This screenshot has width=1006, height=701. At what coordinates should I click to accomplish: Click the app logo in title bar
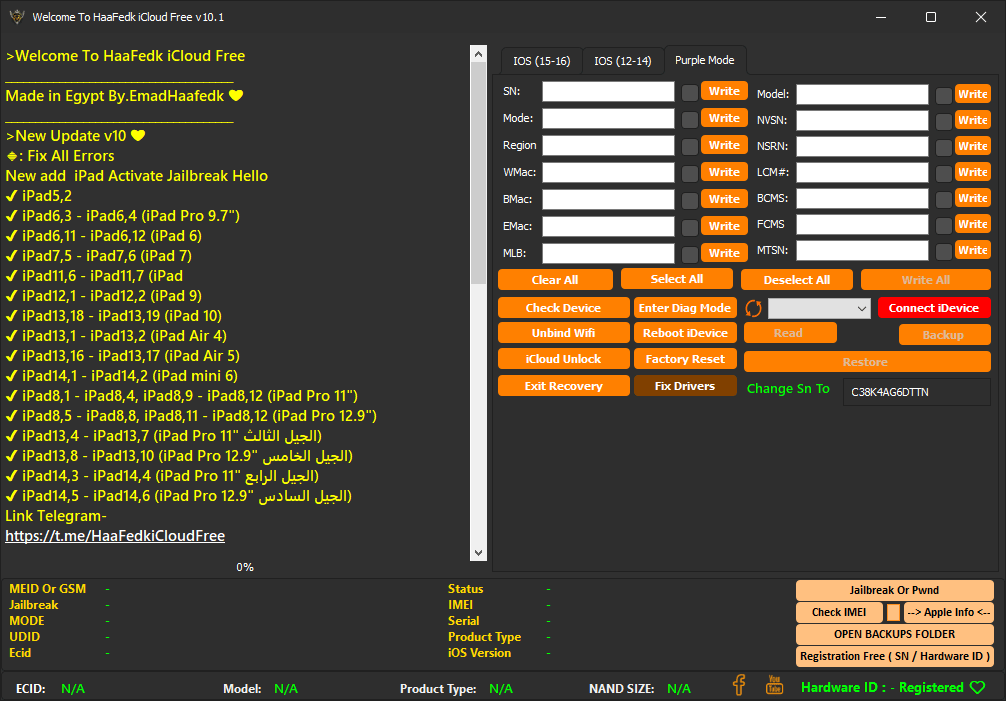[x=16, y=17]
